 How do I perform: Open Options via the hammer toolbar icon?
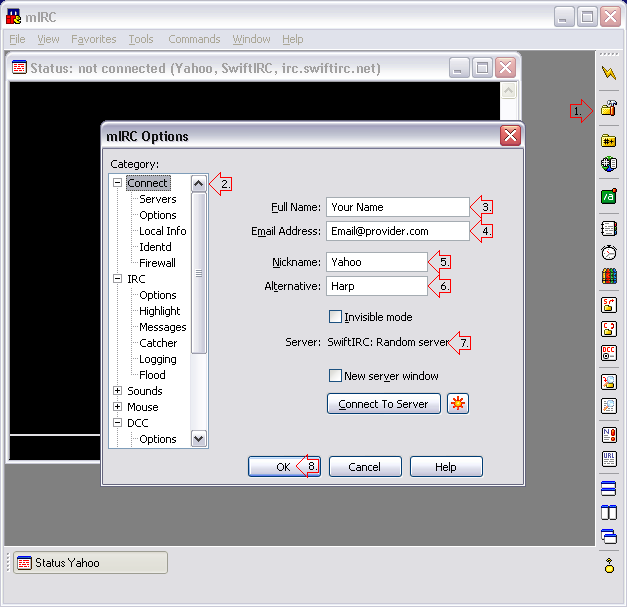point(609,108)
